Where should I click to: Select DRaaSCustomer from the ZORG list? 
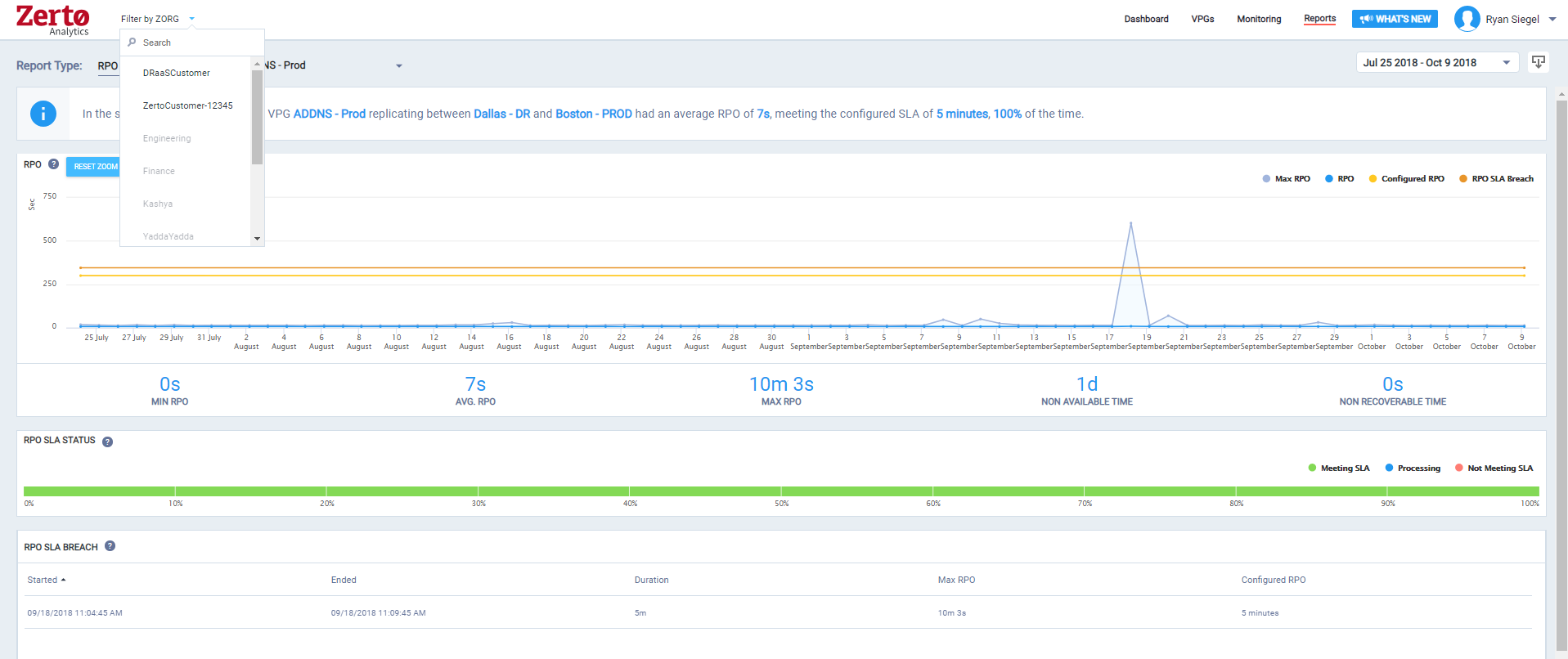(177, 74)
